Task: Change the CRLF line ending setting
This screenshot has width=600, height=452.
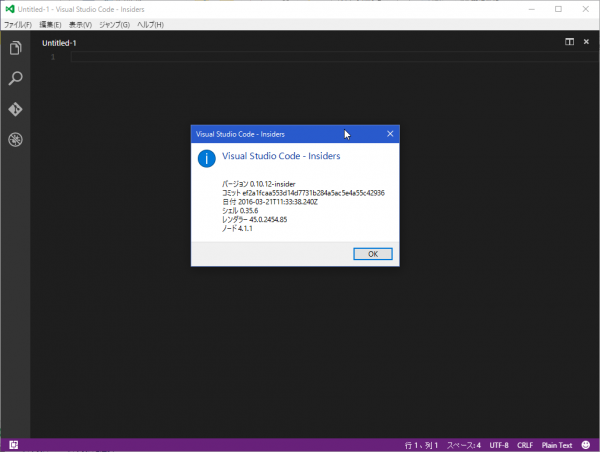Action: [525, 445]
